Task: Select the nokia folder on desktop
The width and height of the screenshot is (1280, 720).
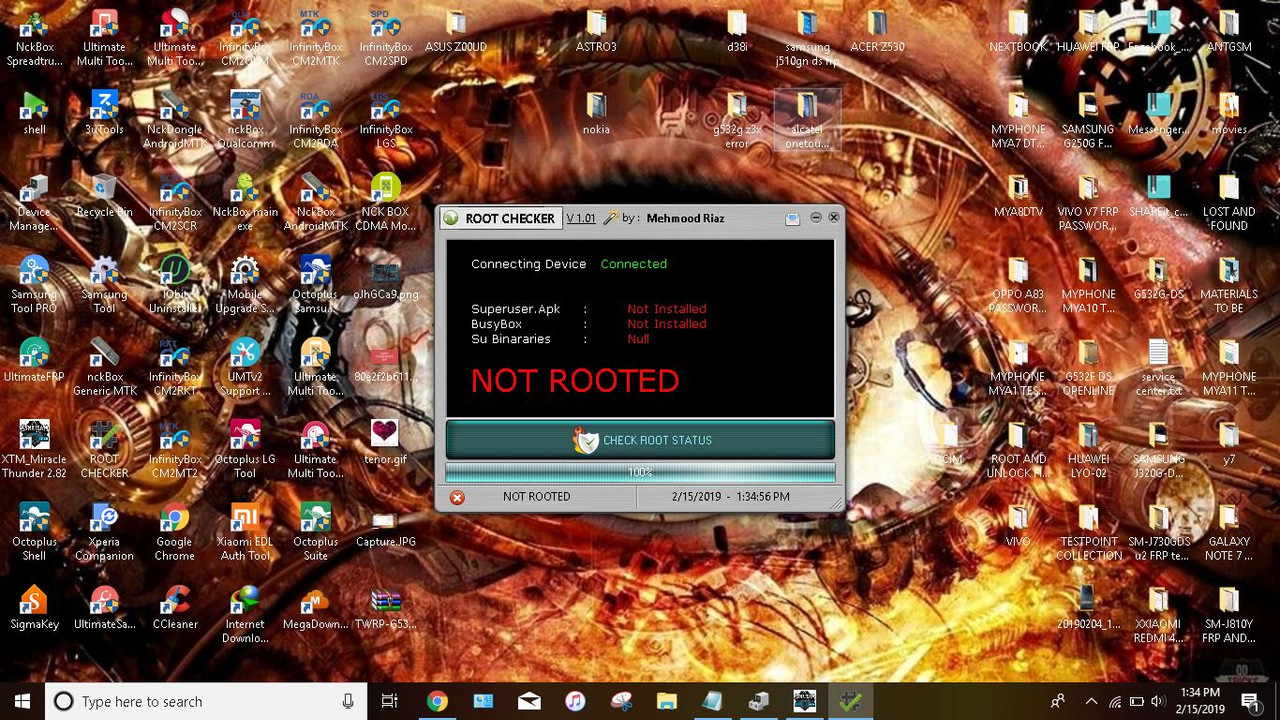Action: click(596, 113)
